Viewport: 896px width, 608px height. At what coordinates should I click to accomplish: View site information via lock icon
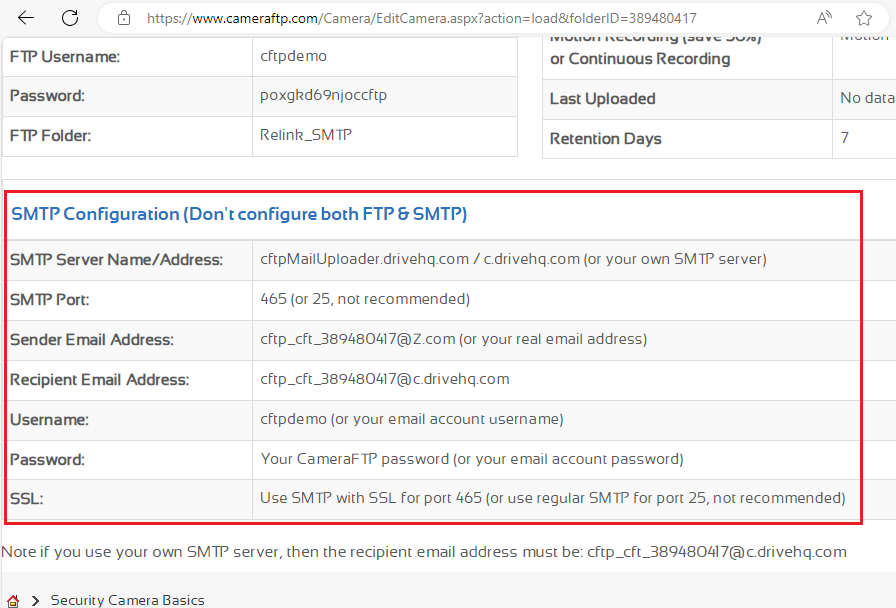coord(124,18)
